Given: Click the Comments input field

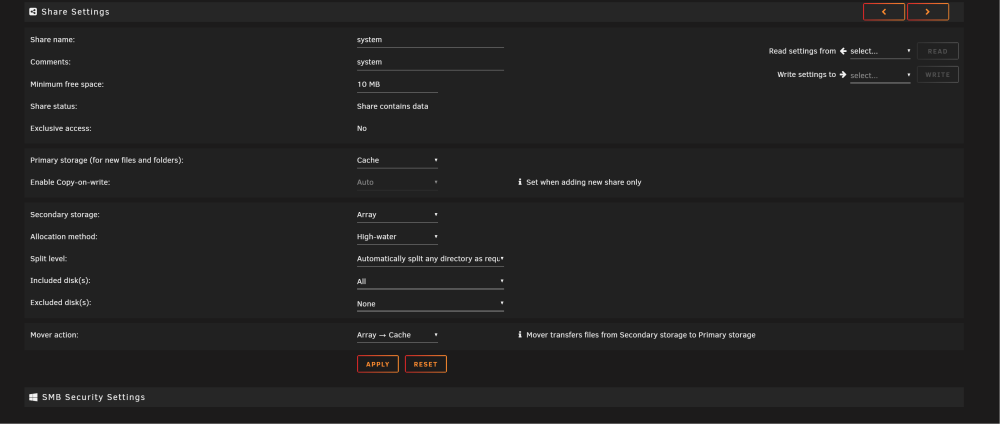Looking at the screenshot, I should (430, 62).
